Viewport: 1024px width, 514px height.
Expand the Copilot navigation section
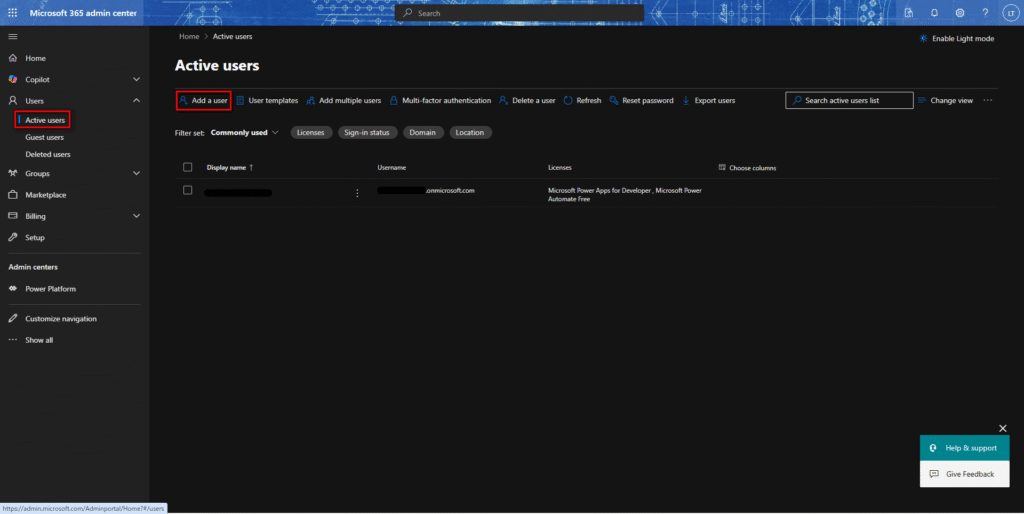[136, 79]
